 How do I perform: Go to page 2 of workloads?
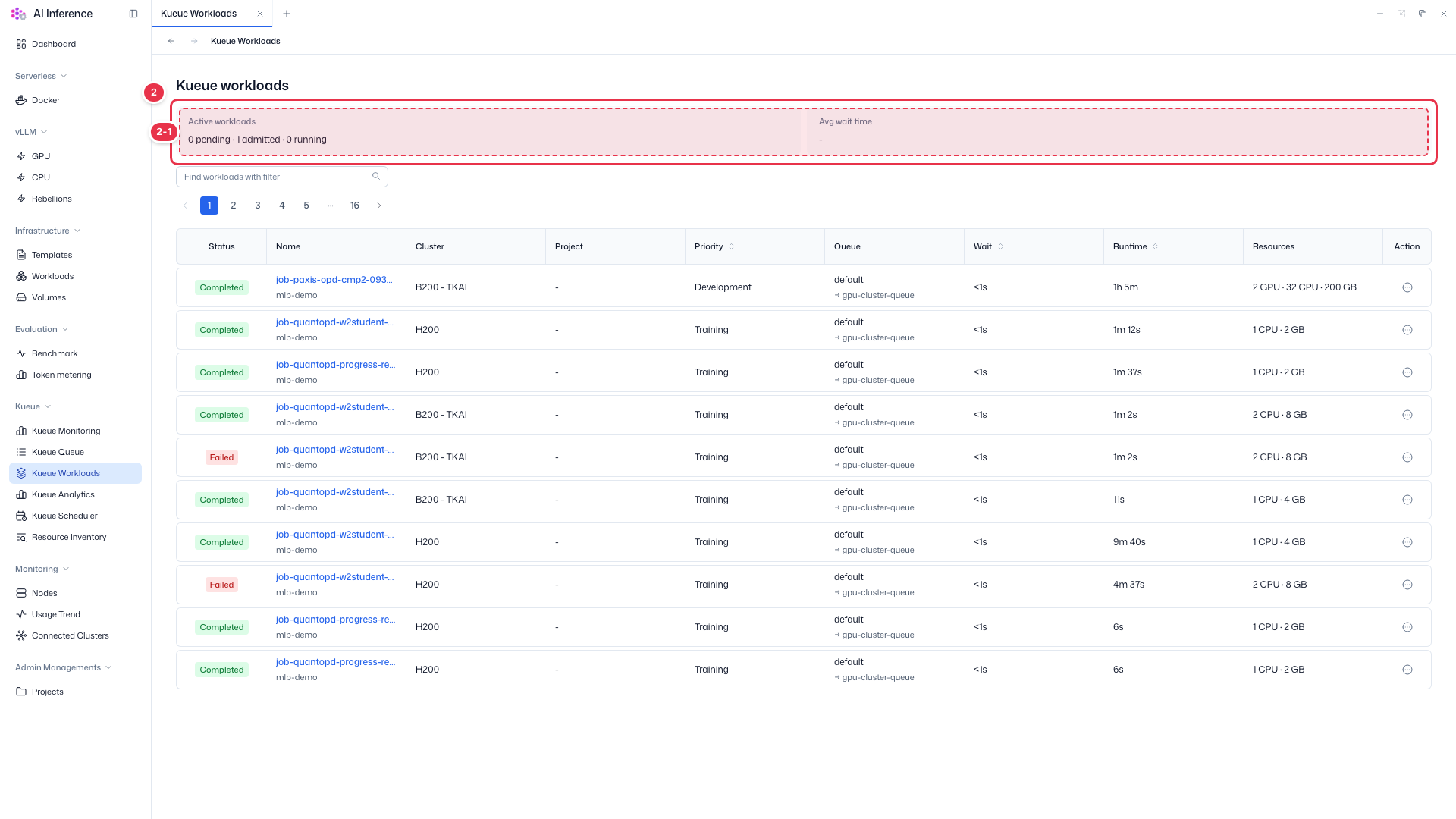pyautogui.click(x=234, y=206)
